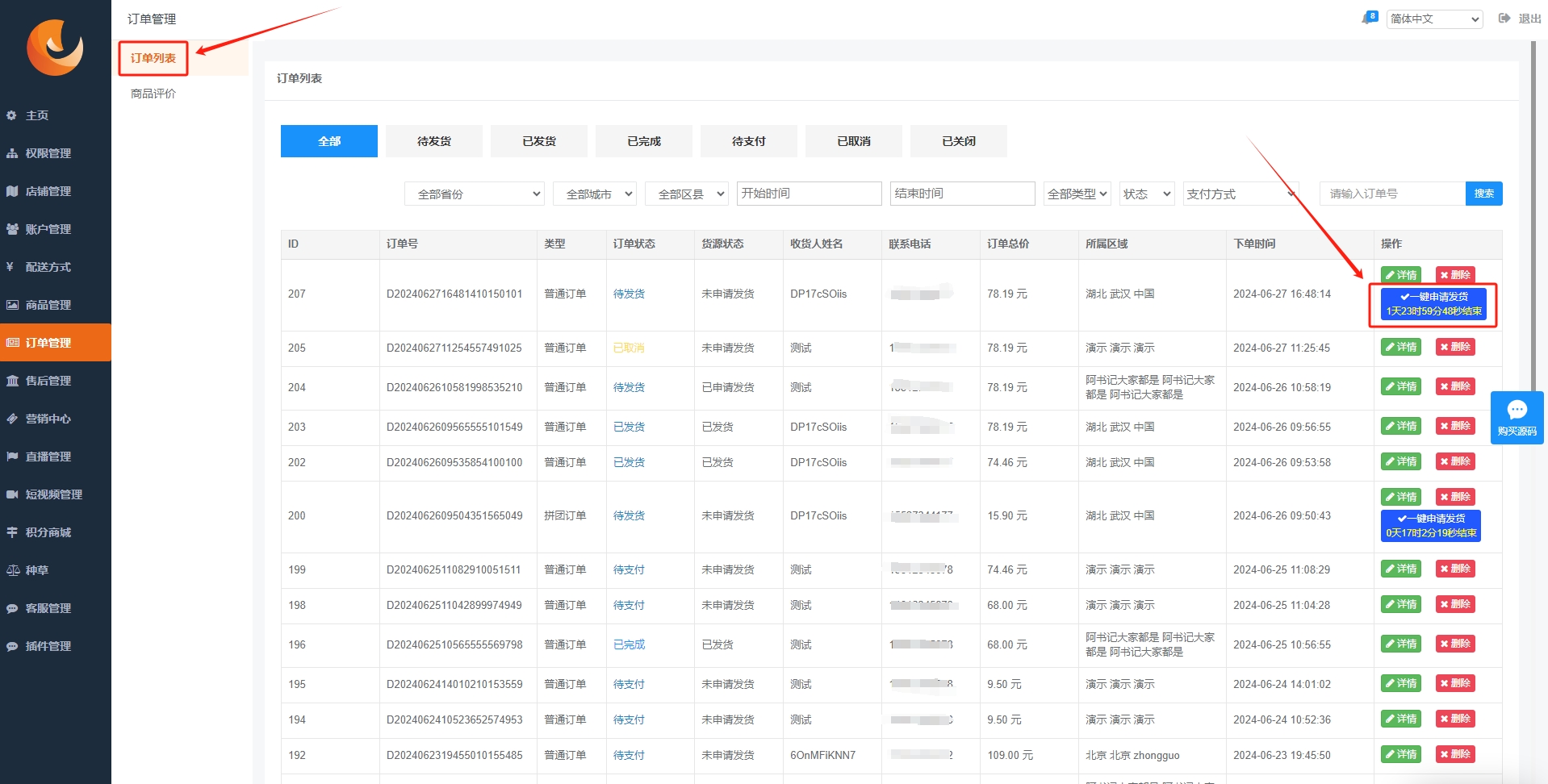Image resolution: width=1548 pixels, height=784 pixels.
Task: Select the 待支付 order tab
Action: (x=749, y=141)
